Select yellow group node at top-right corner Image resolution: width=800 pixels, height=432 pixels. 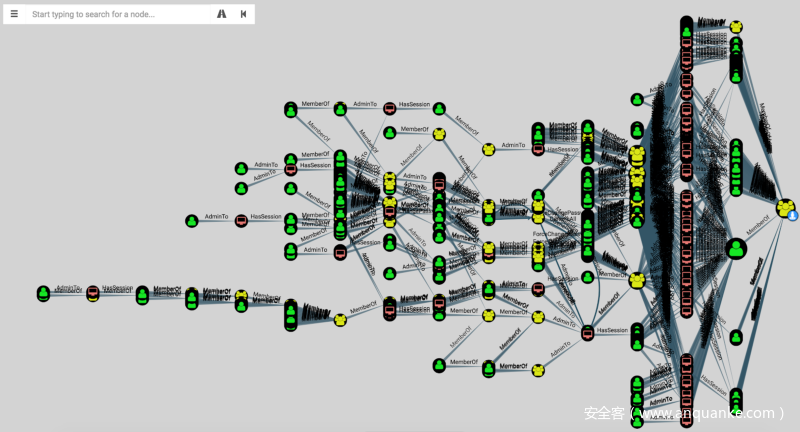(736, 26)
